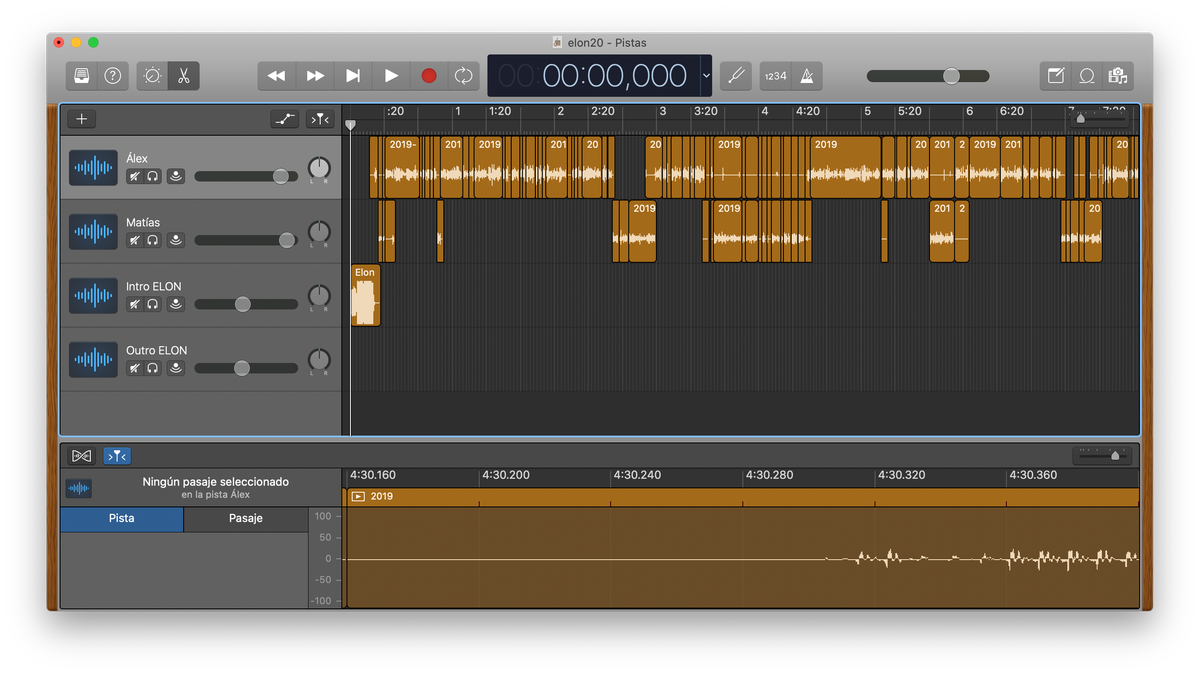Viewport: 1200px width, 675px height.
Task: Adjust the master volume slider
Action: (928, 76)
